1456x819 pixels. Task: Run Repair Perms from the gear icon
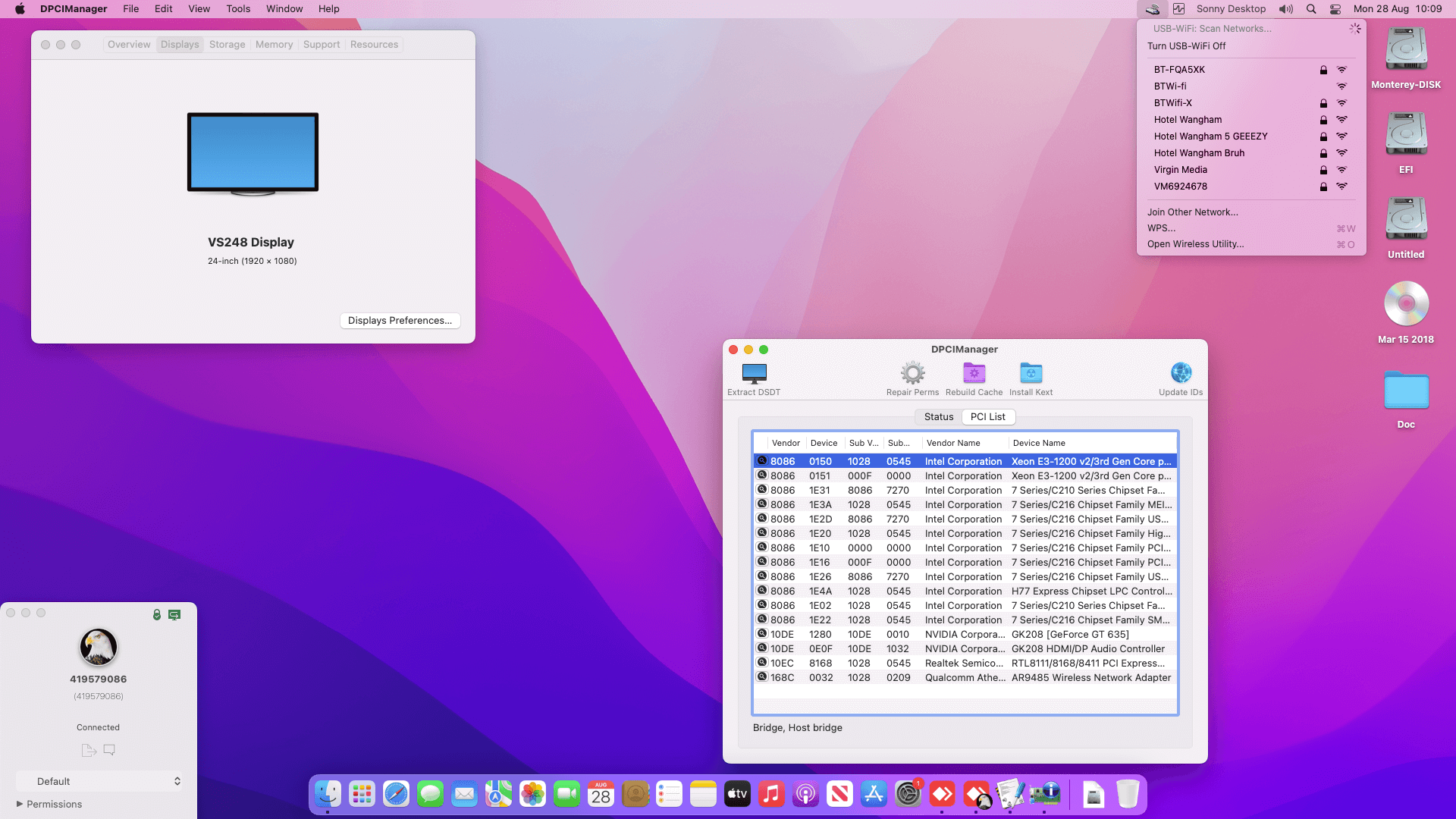[x=912, y=373]
